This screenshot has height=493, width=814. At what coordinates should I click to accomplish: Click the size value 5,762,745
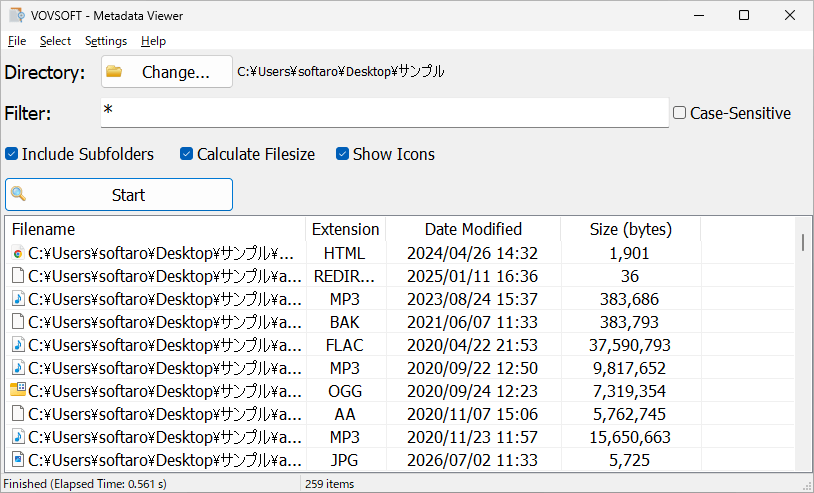tap(630, 414)
